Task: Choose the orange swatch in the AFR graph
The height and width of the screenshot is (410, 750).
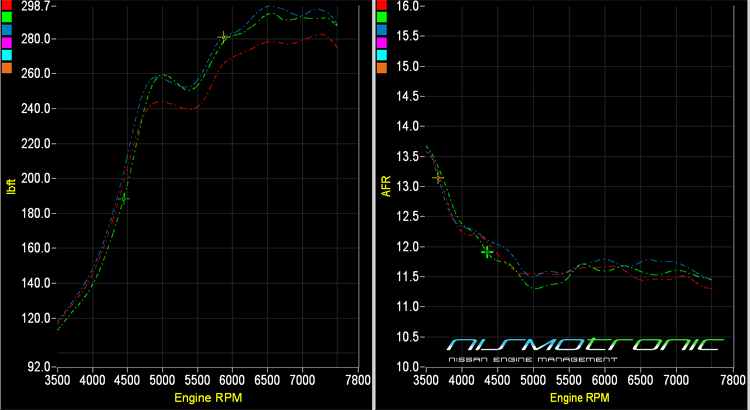Action: (381, 69)
